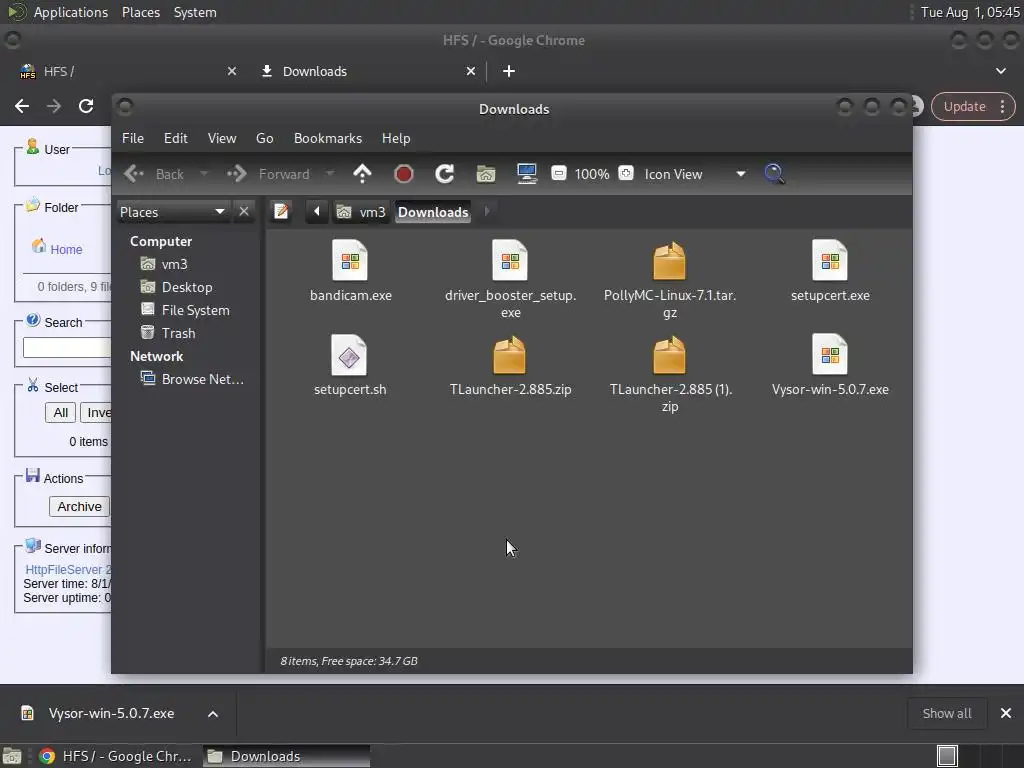Reload the page in Chrome

click(x=86, y=106)
